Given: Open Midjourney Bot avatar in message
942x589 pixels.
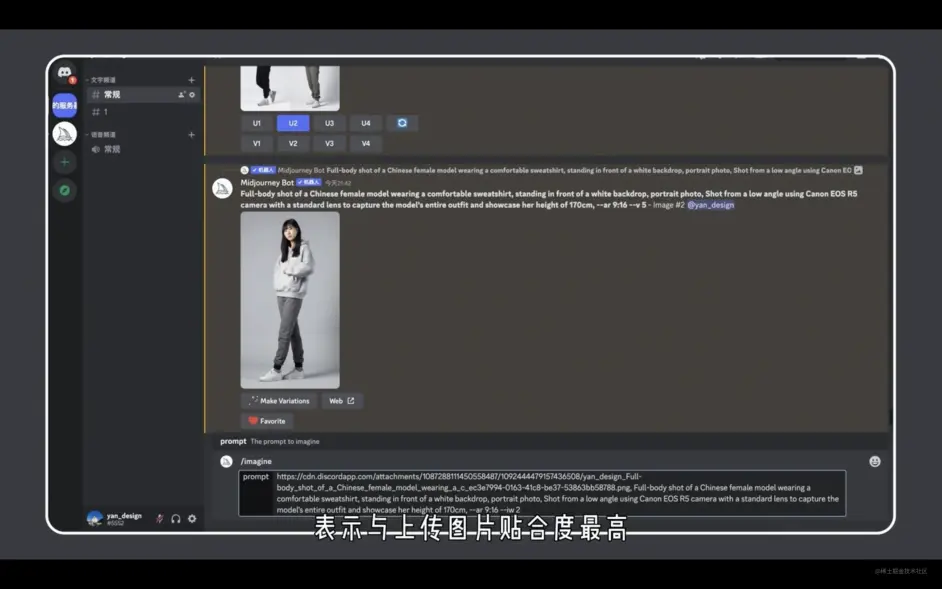Looking at the screenshot, I should [222, 189].
